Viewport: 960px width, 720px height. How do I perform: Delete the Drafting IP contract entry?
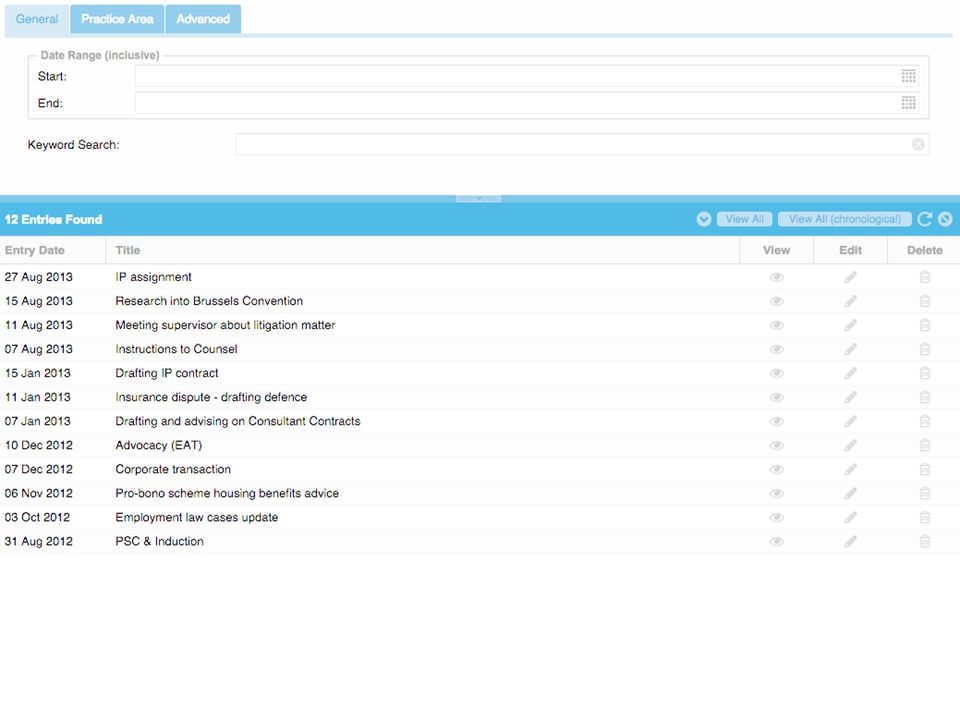point(924,373)
